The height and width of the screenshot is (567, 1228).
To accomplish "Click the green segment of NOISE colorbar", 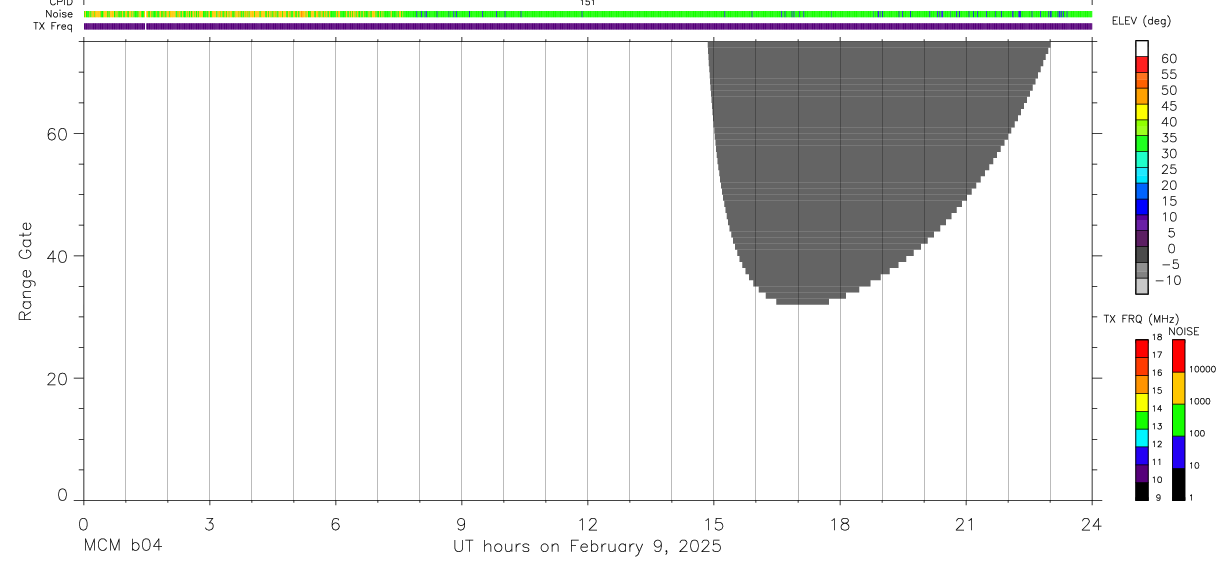I will pos(1179,420).
